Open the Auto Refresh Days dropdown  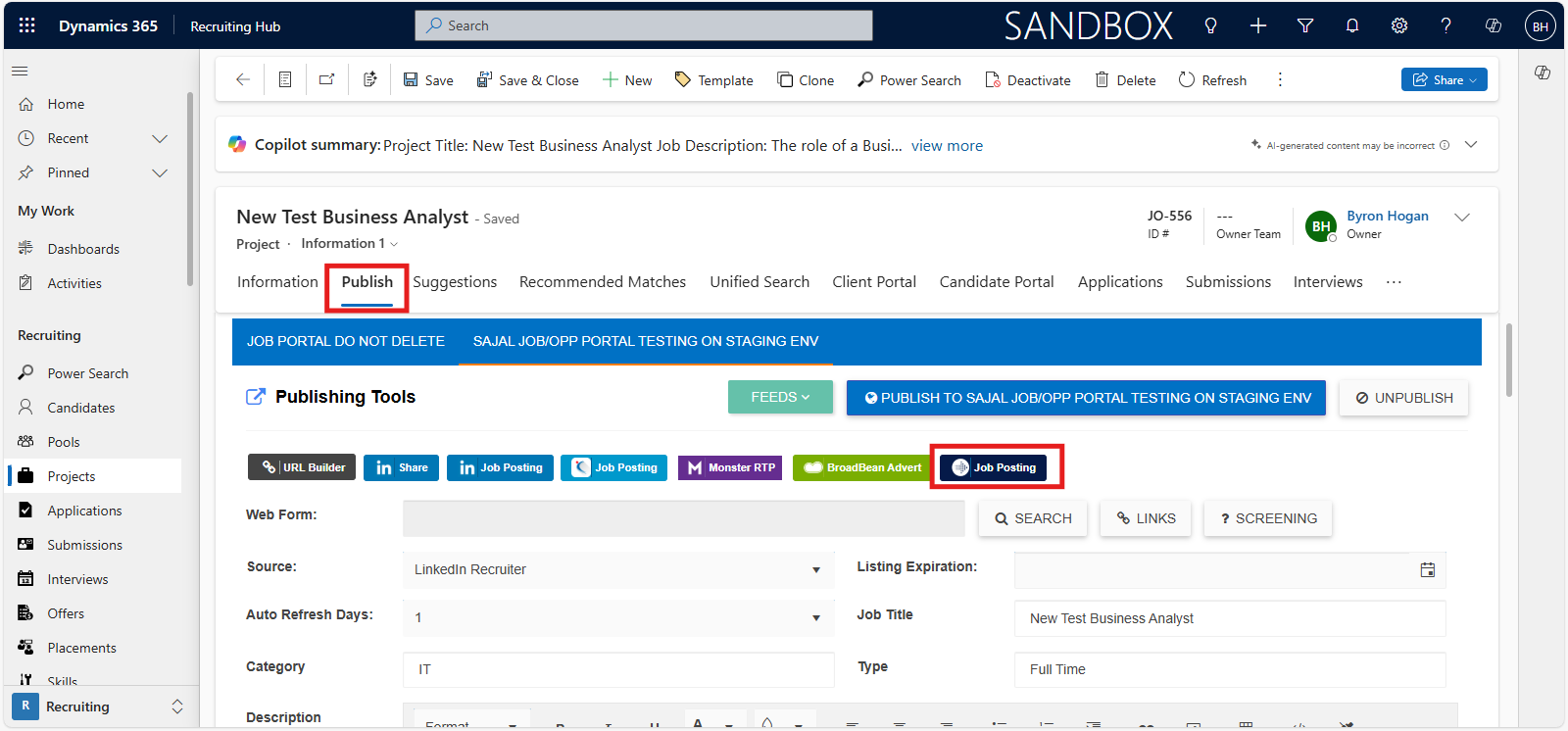618,617
